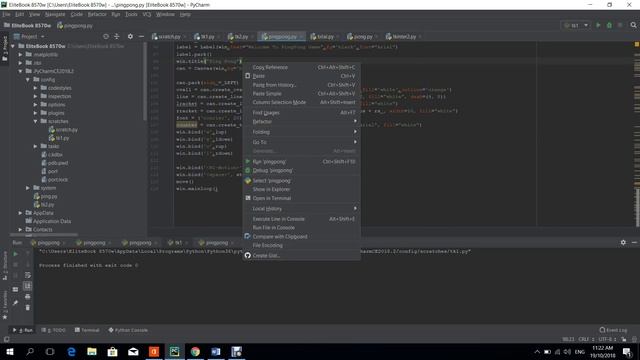Viewport: 640px width, 360px height.
Task: Toggle the Favorites side tool window
Action: tap(4, 304)
